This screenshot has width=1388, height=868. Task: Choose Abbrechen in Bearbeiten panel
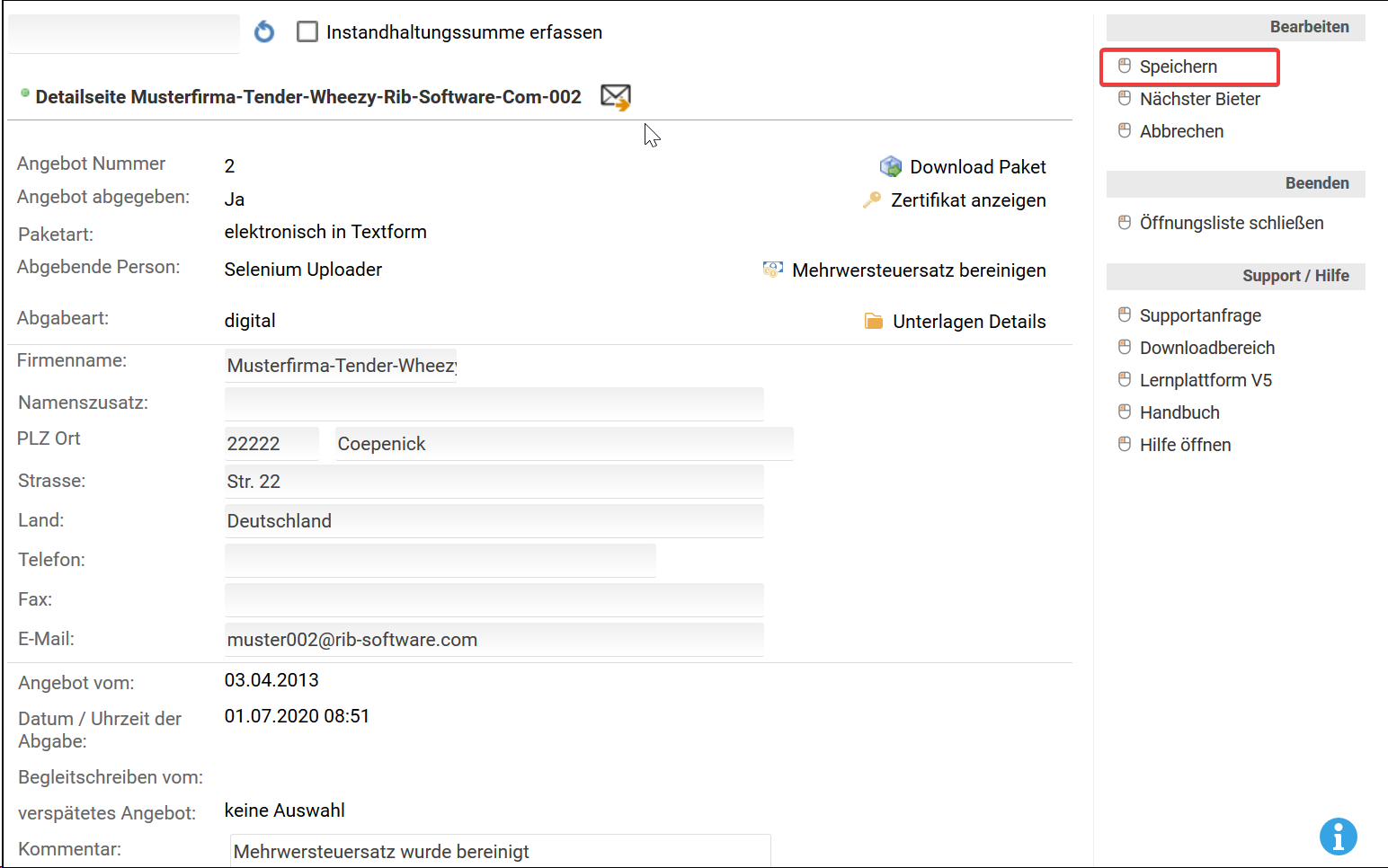click(x=1181, y=131)
